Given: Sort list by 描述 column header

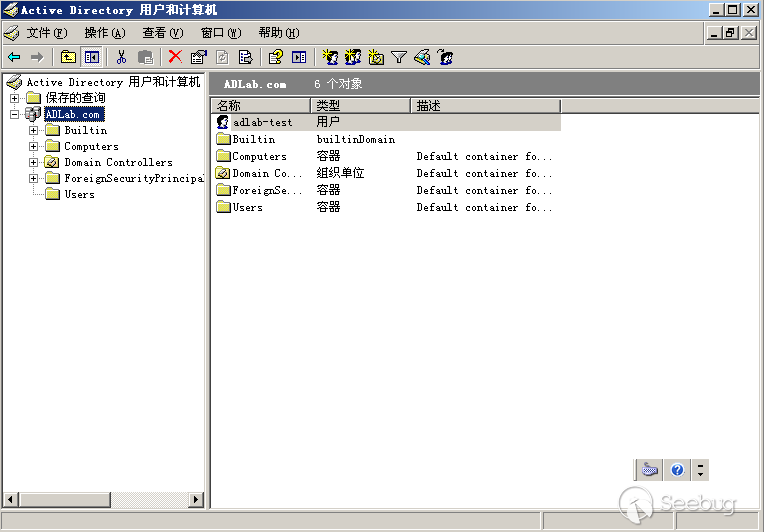Looking at the screenshot, I should coord(486,106).
